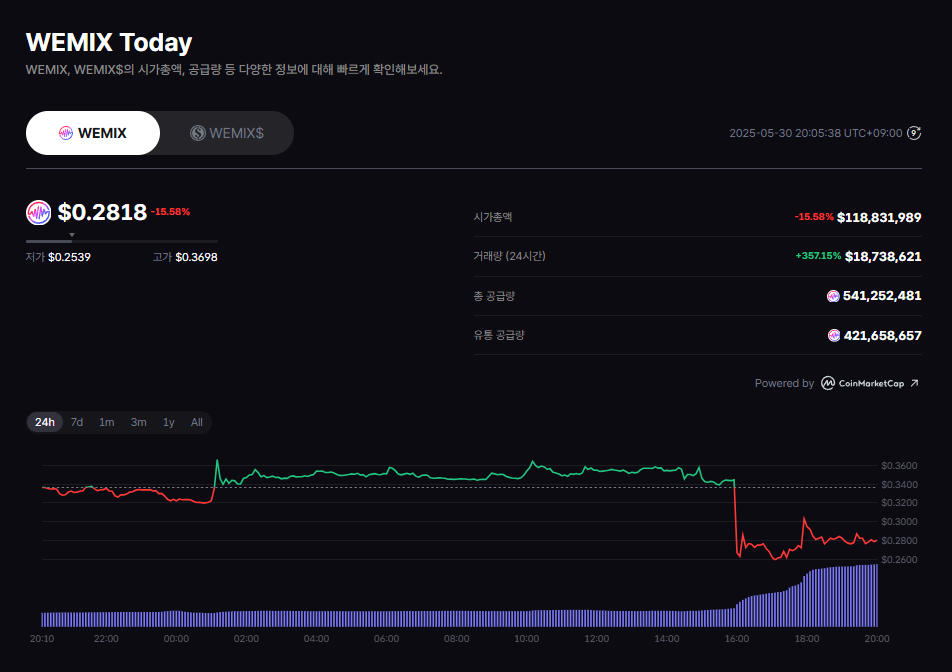Click the 16:00 time axis label
952x672 pixels.
point(736,639)
